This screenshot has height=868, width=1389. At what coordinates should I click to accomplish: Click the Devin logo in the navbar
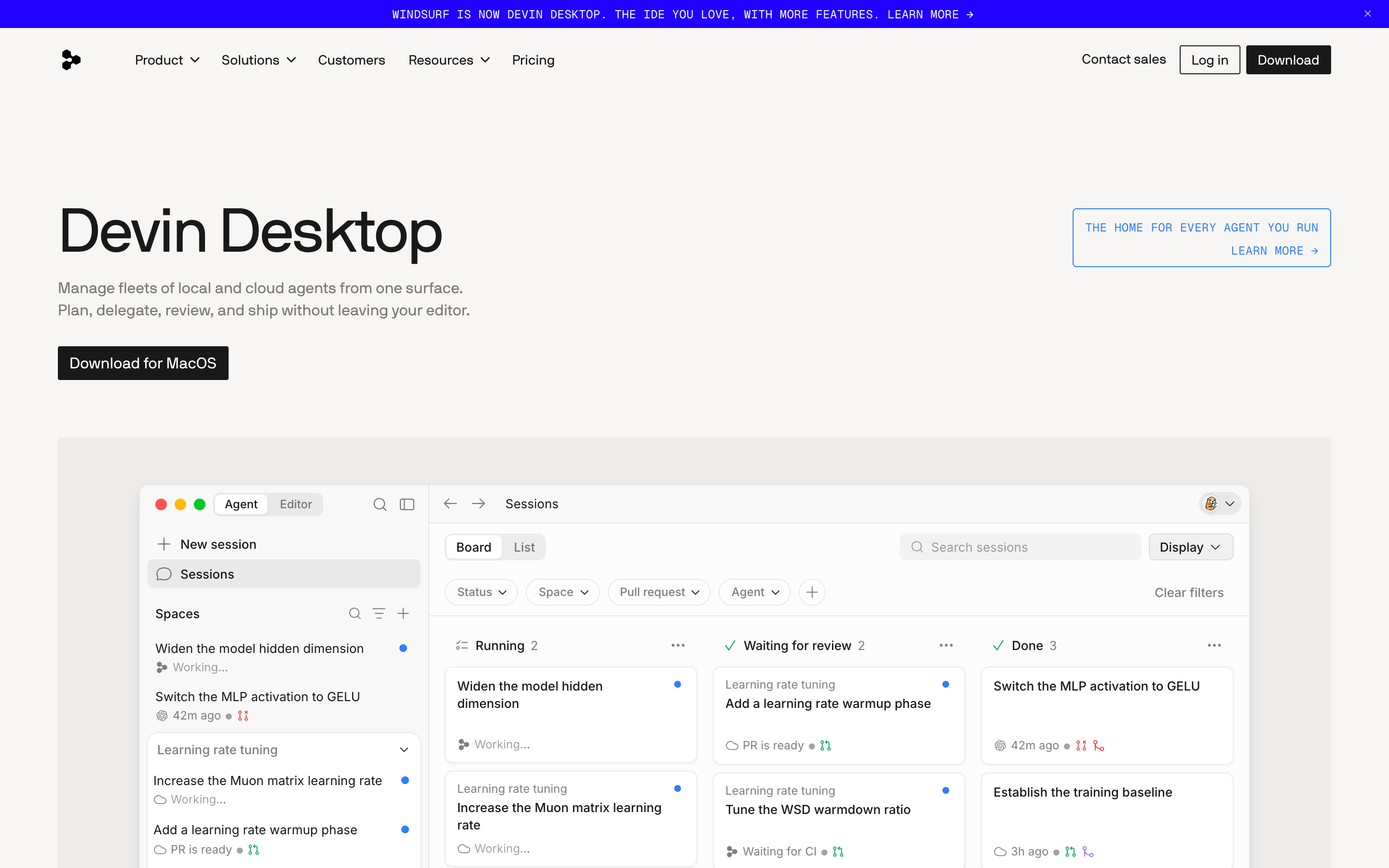(70, 60)
